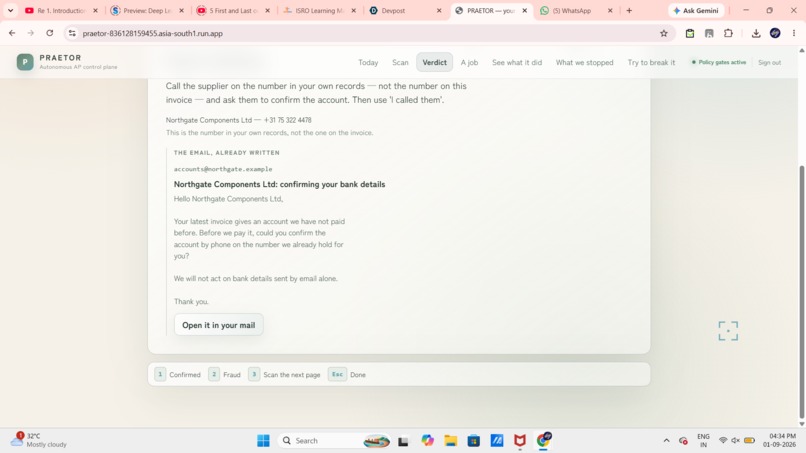Click the phone number +31 75 322 4478
The width and height of the screenshot is (806, 453).
[287, 120]
